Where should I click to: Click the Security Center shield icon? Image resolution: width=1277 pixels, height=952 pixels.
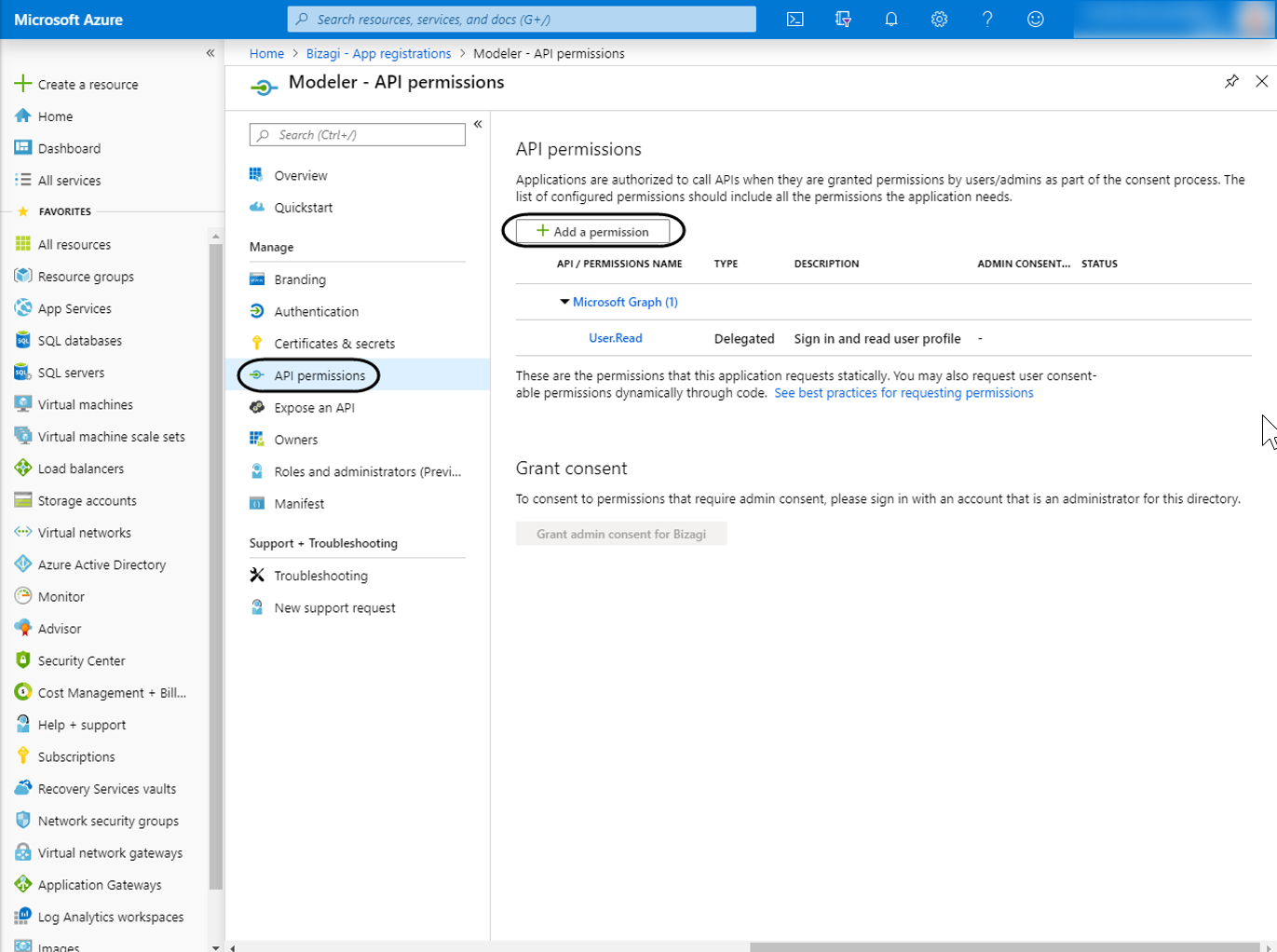tap(23, 660)
